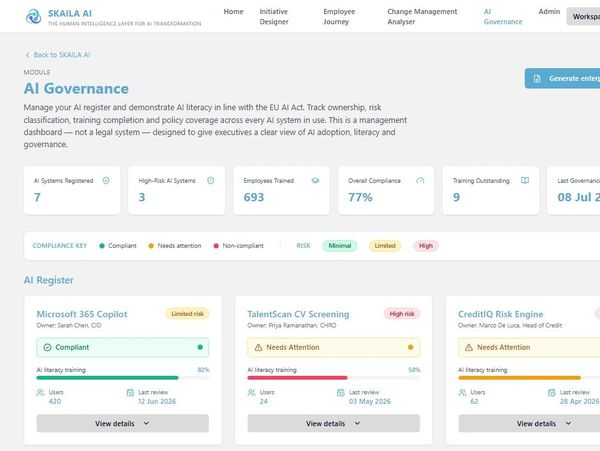Open the Workspace dropdown in header
The width and height of the screenshot is (600, 451).
click(583, 16)
